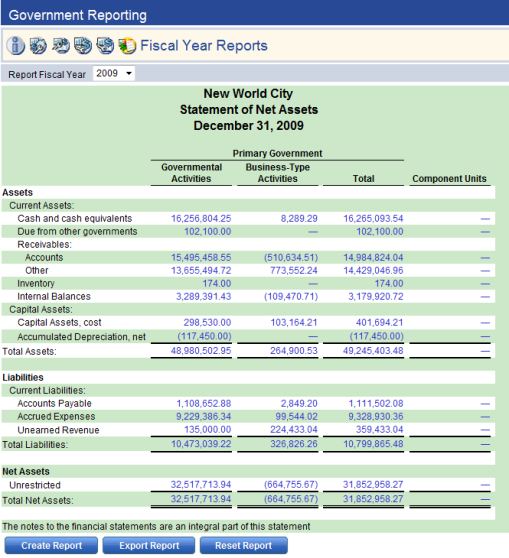Open Cash Business-Type value 8,289.29
Screen dimensions: 509x558
[299, 219]
